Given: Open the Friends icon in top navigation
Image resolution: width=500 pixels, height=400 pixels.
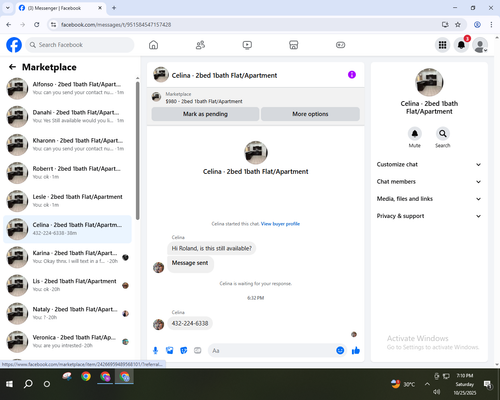Looking at the screenshot, I should click(x=200, y=45).
